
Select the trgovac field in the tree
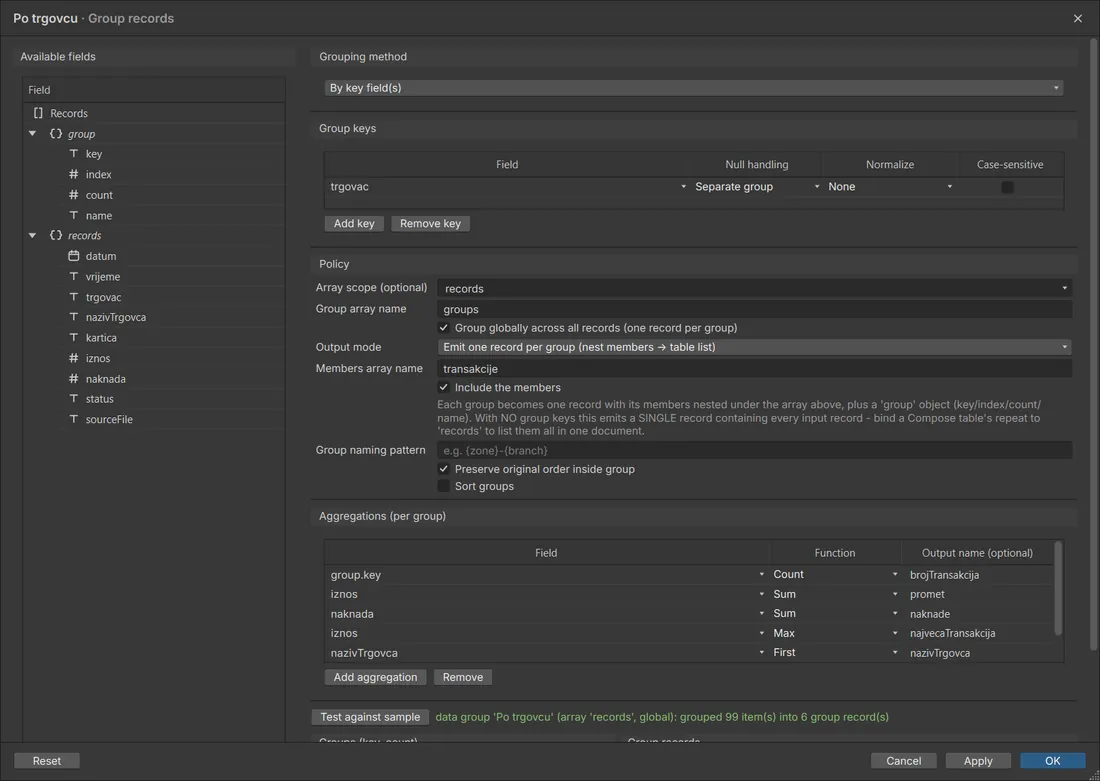click(x=104, y=297)
